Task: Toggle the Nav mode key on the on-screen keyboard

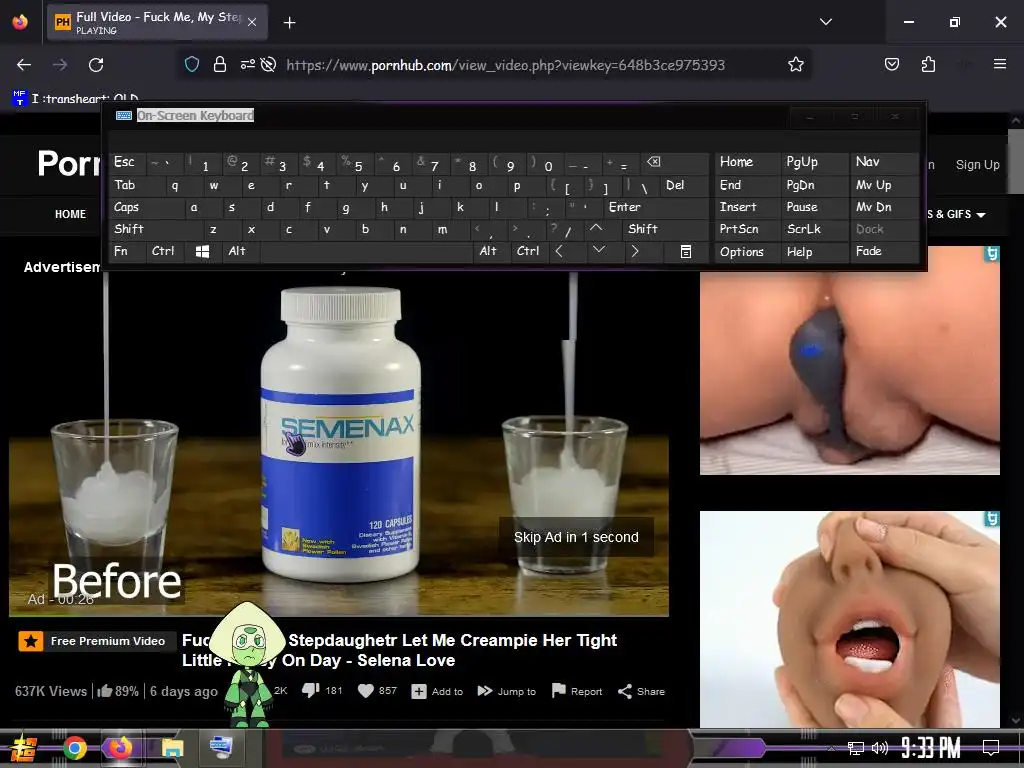Action: [884, 162]
